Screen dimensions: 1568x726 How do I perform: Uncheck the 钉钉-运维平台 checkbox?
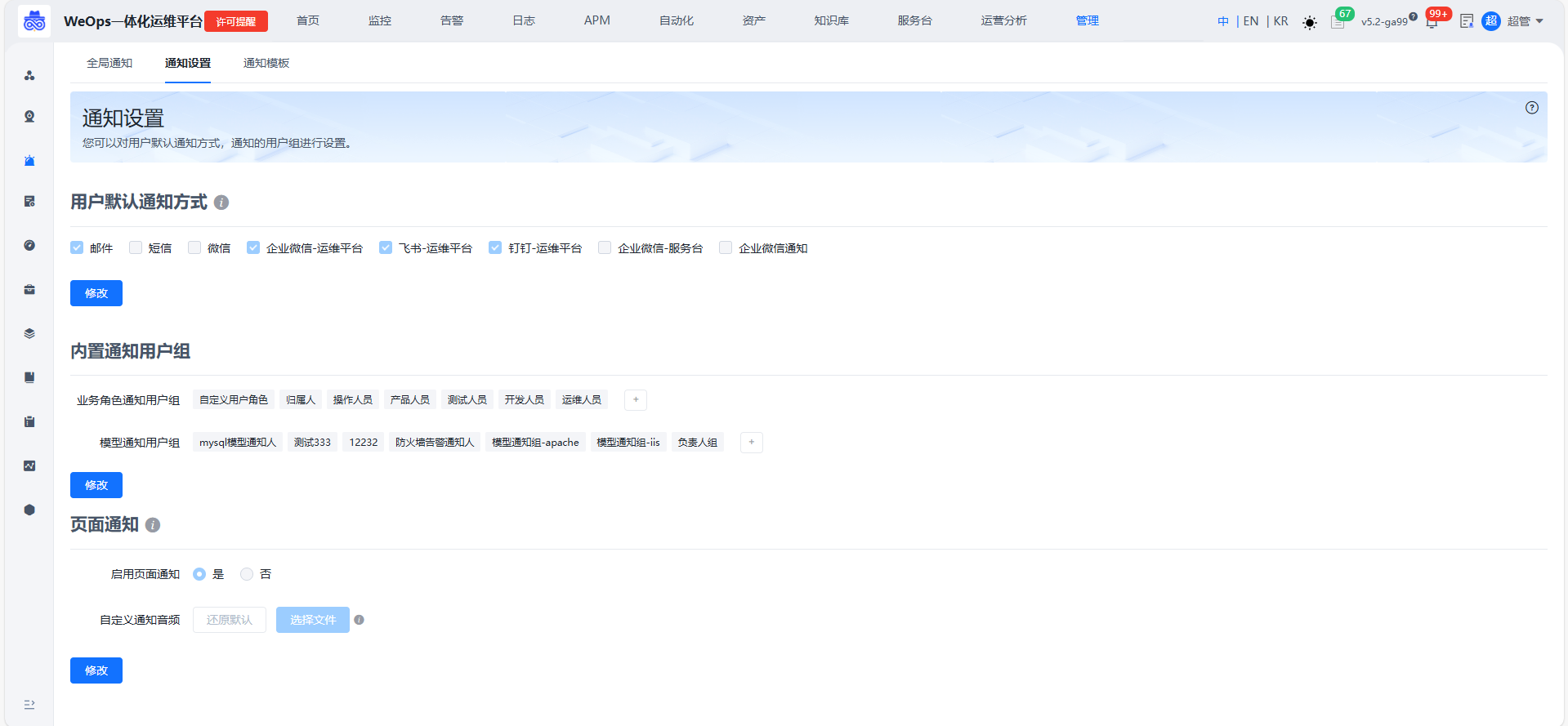pos(495,247)
